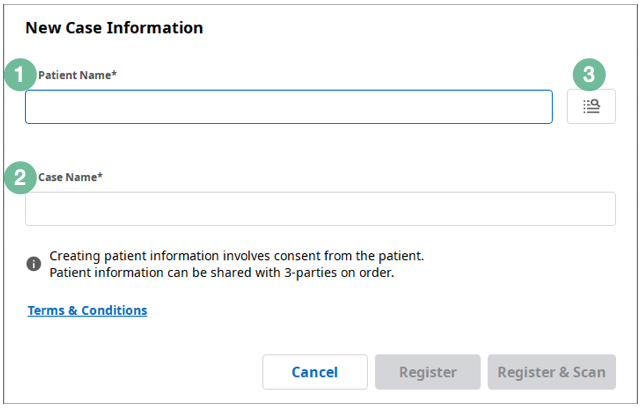Select the green number 3 marker

point(589,75)
